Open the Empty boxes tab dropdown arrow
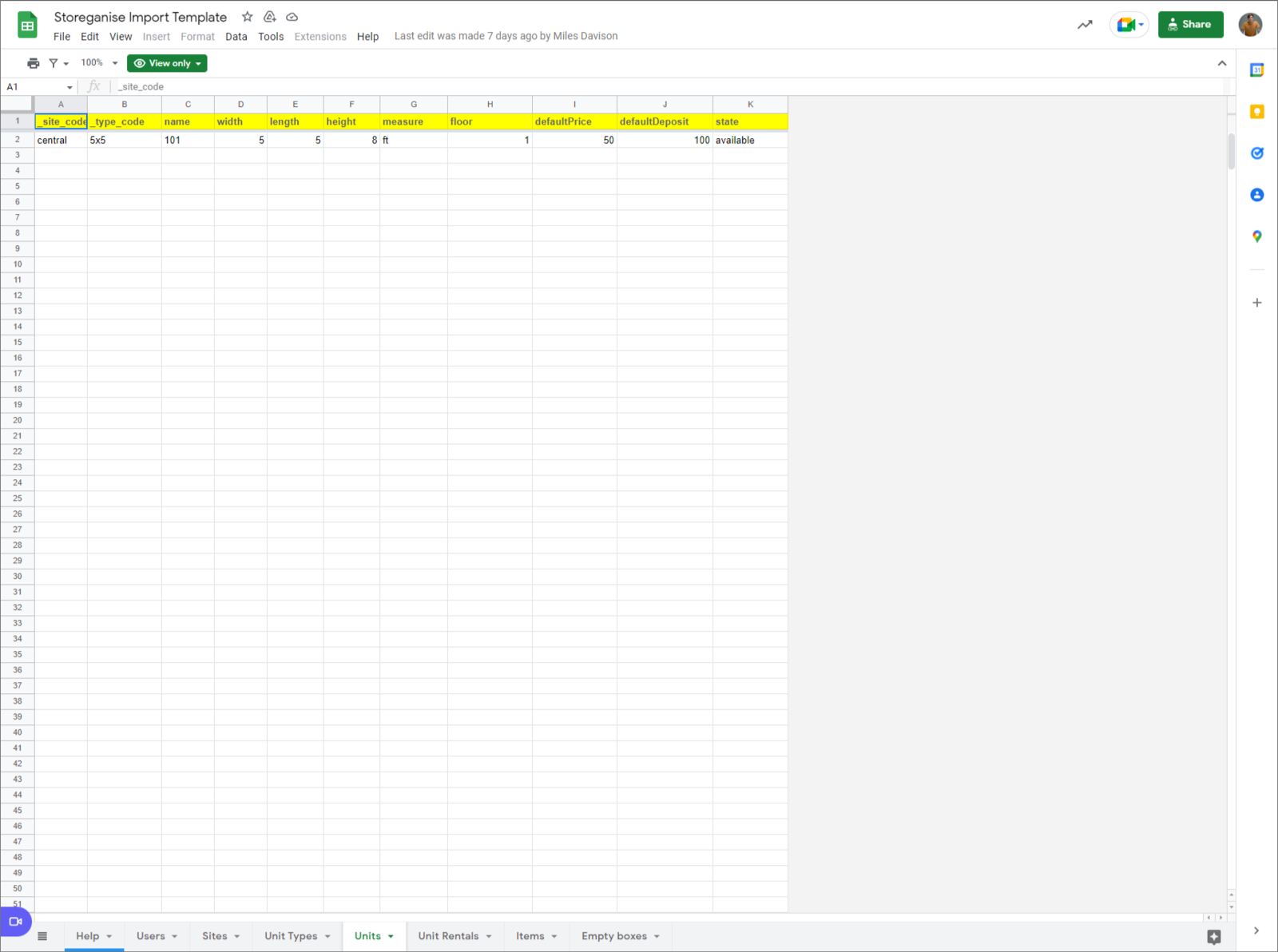This screenshot has height=952, width=1278. 657,937
